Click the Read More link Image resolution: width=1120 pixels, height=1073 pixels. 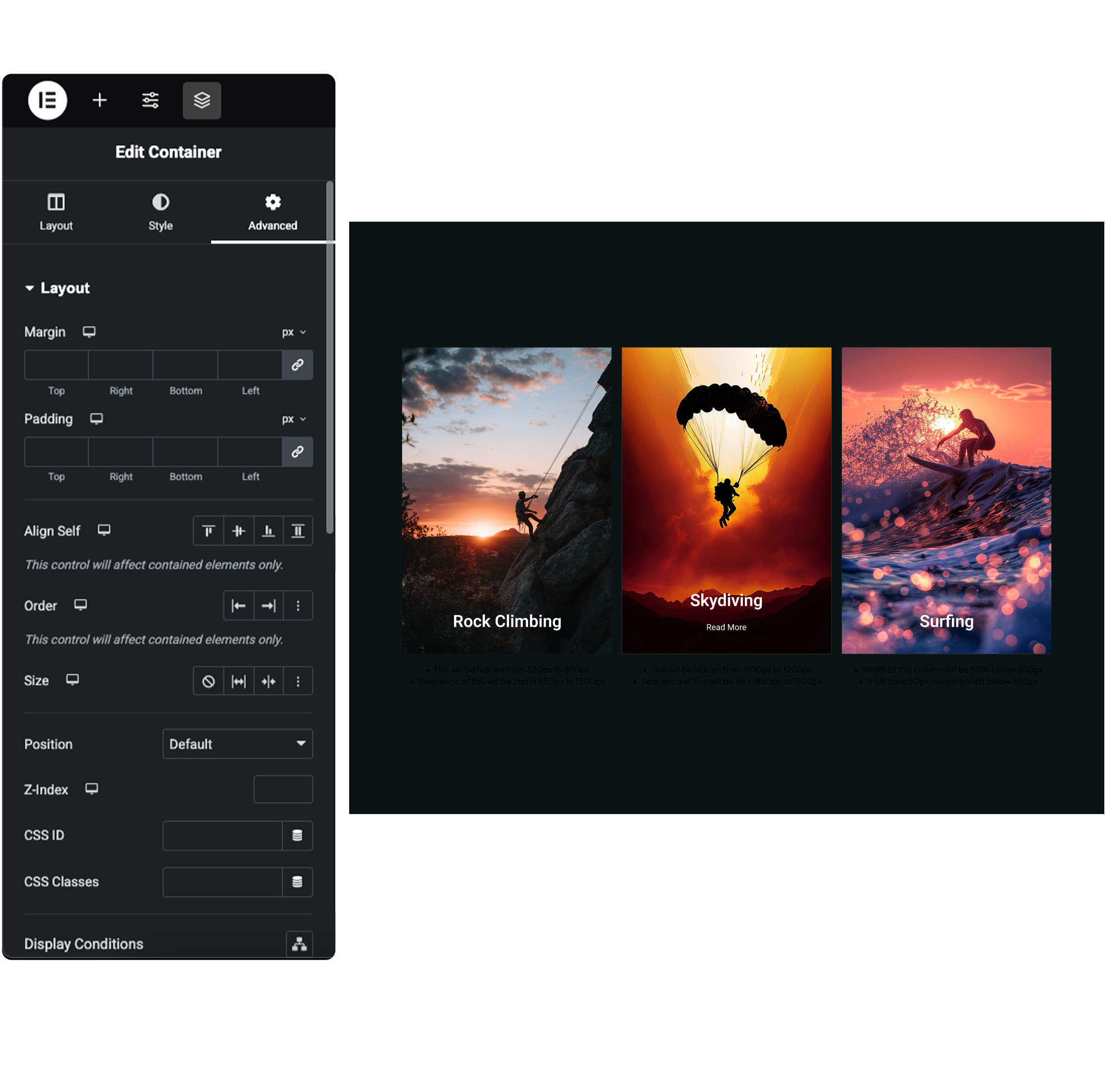coord(726,627)
